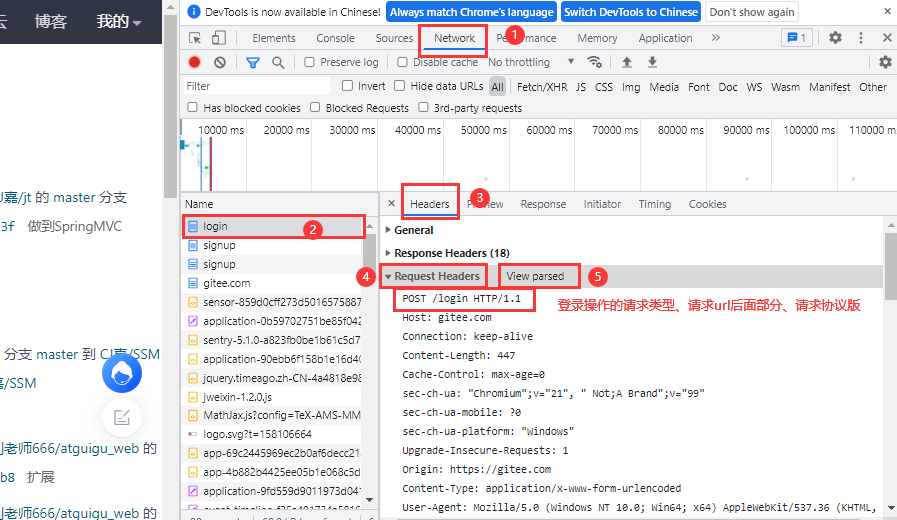Select the login request row
The image size is (897, 520).
[x=273, y=226]
